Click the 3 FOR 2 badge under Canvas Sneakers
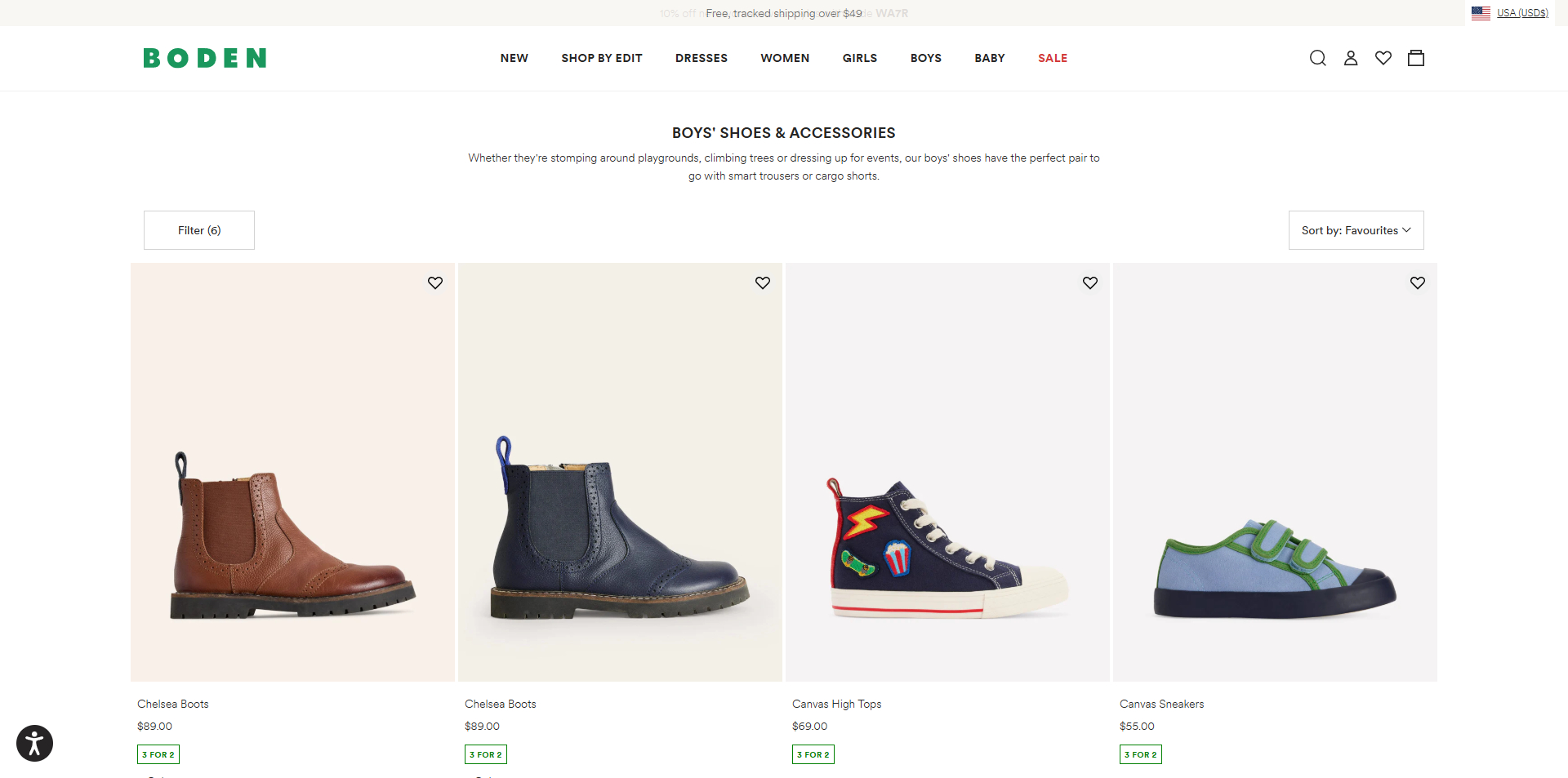 pyautogui.click(x=1141, y=754)
